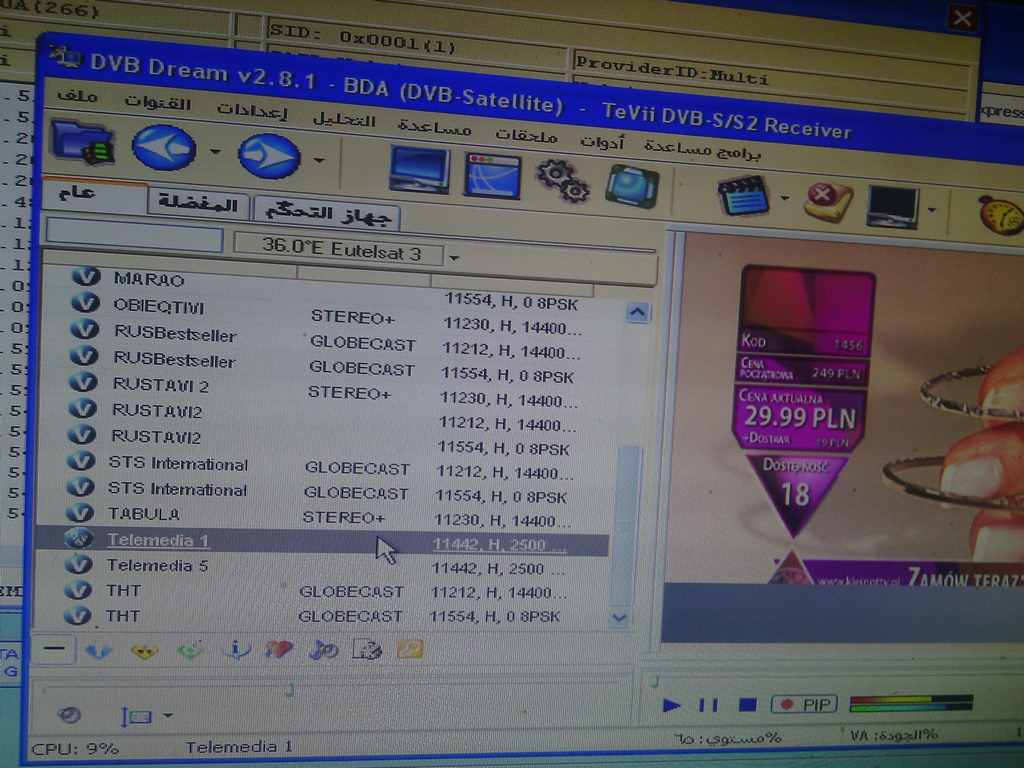Click the camera snapshot icon

[632, 186]
